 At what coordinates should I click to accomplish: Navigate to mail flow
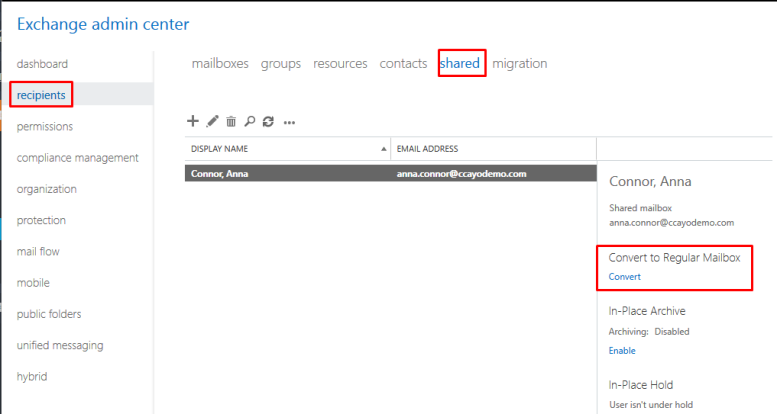click(x=38, y=251)
